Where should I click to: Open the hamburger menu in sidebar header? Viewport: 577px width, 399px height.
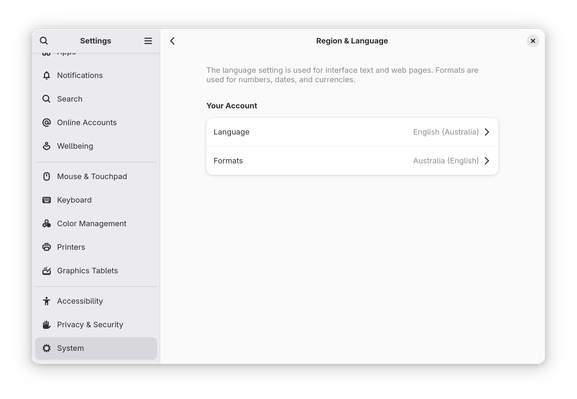coord(148,40)
